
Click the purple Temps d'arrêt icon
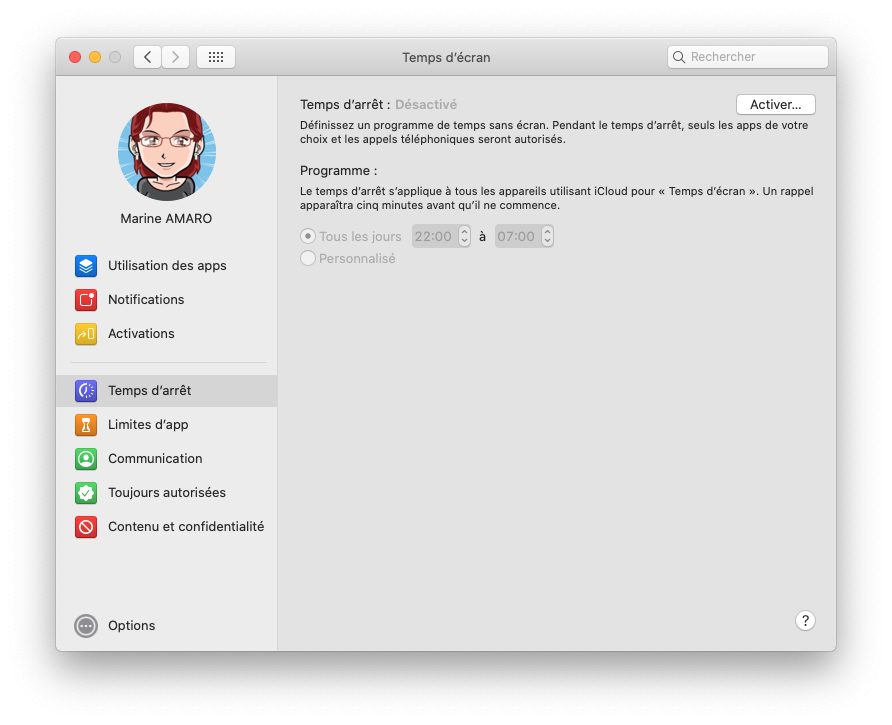click(86, 391)
